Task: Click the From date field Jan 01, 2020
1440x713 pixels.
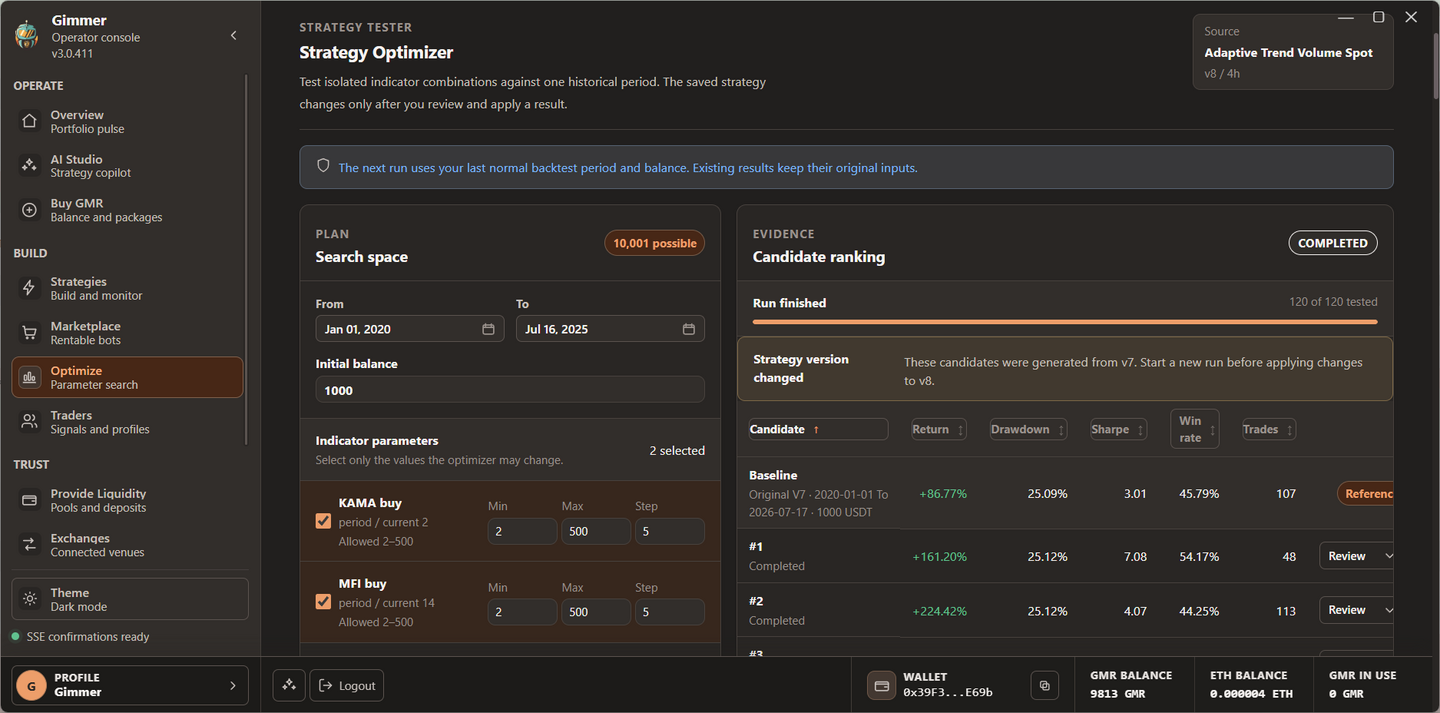Action: coord(410,329)
